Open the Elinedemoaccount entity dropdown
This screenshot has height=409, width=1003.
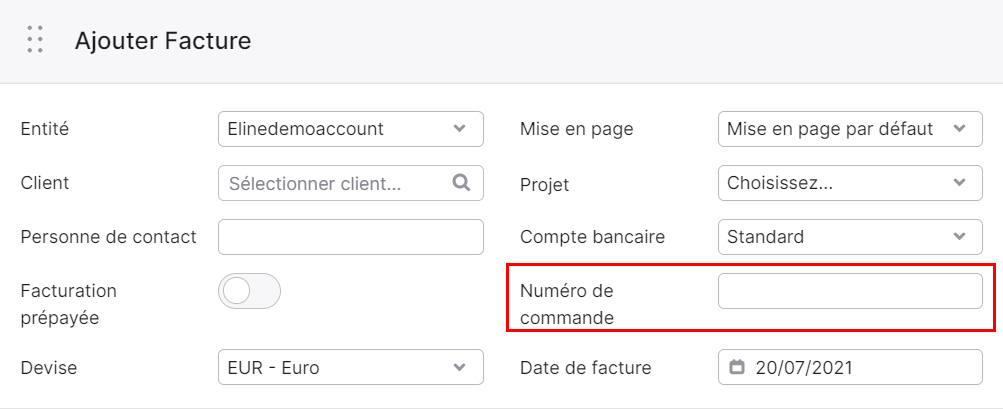351,129
